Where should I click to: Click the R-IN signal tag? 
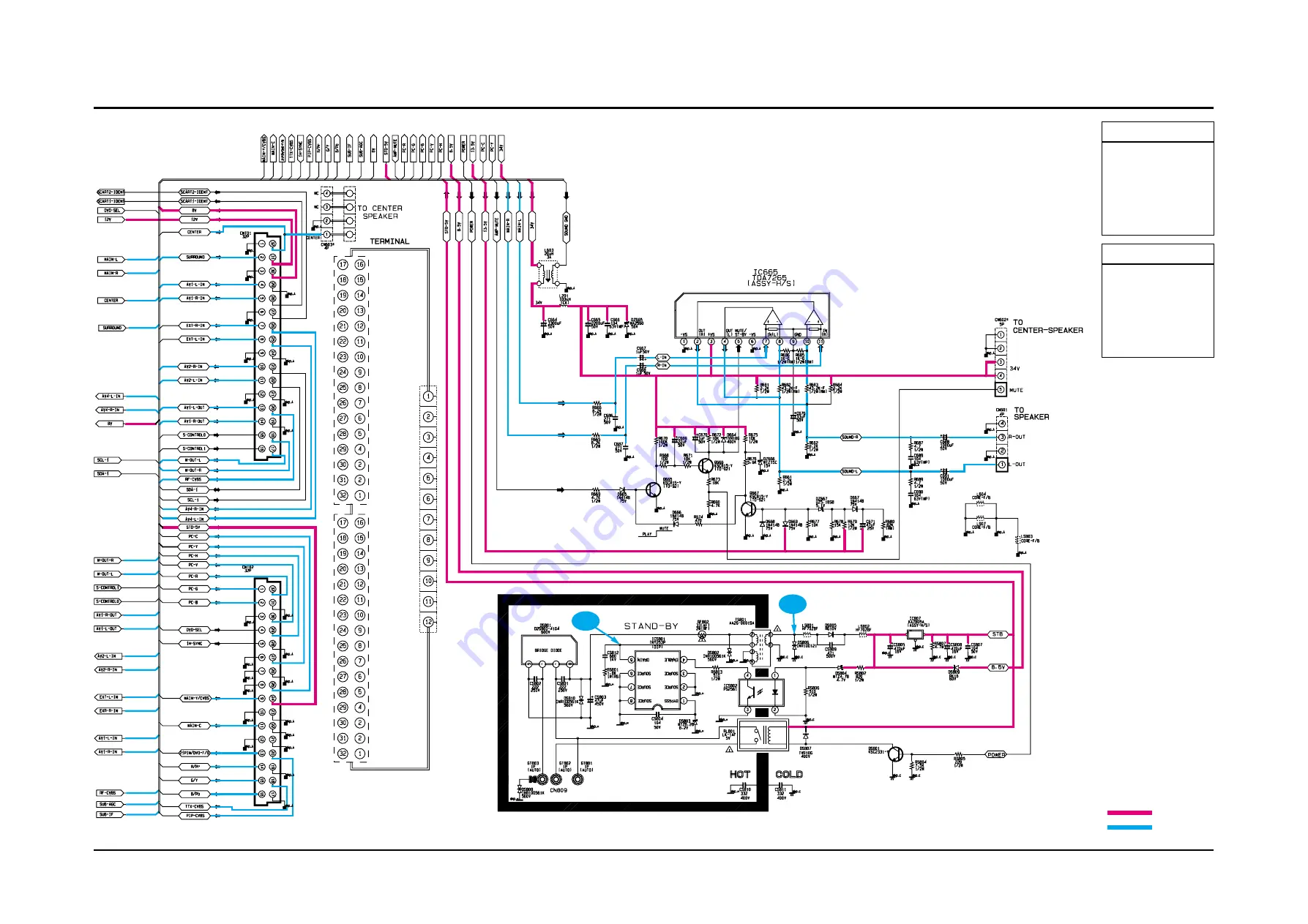pos(662,366)
